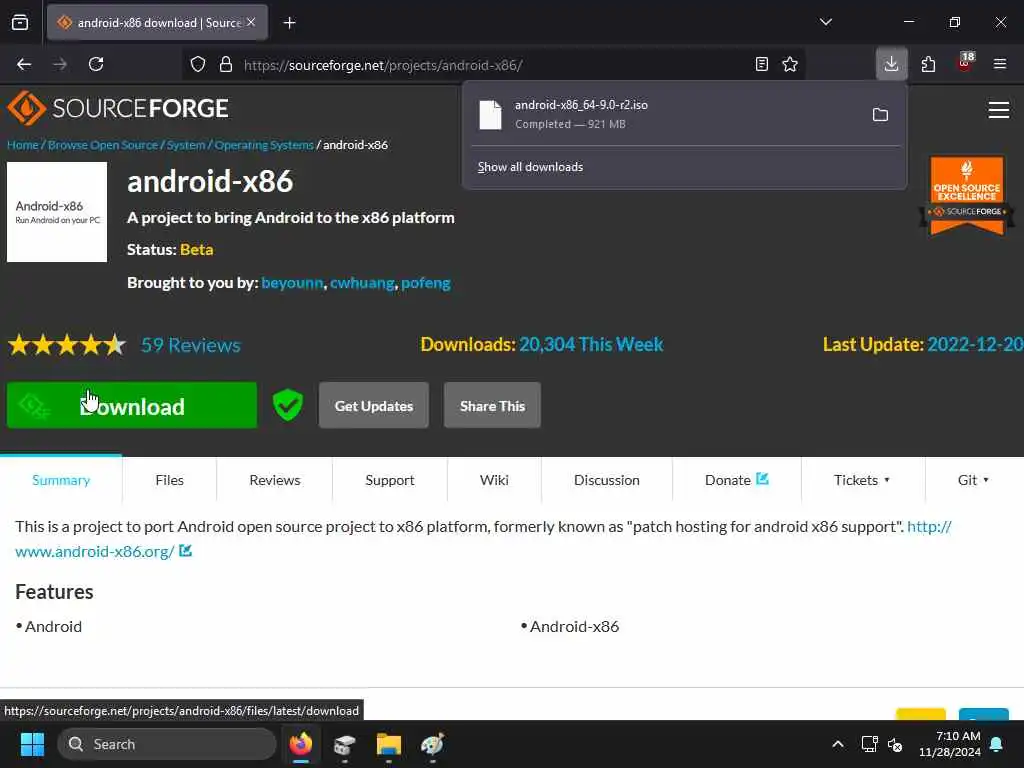1024x768 pixels.
Task: Reload the current page
Action: [96, 64]
